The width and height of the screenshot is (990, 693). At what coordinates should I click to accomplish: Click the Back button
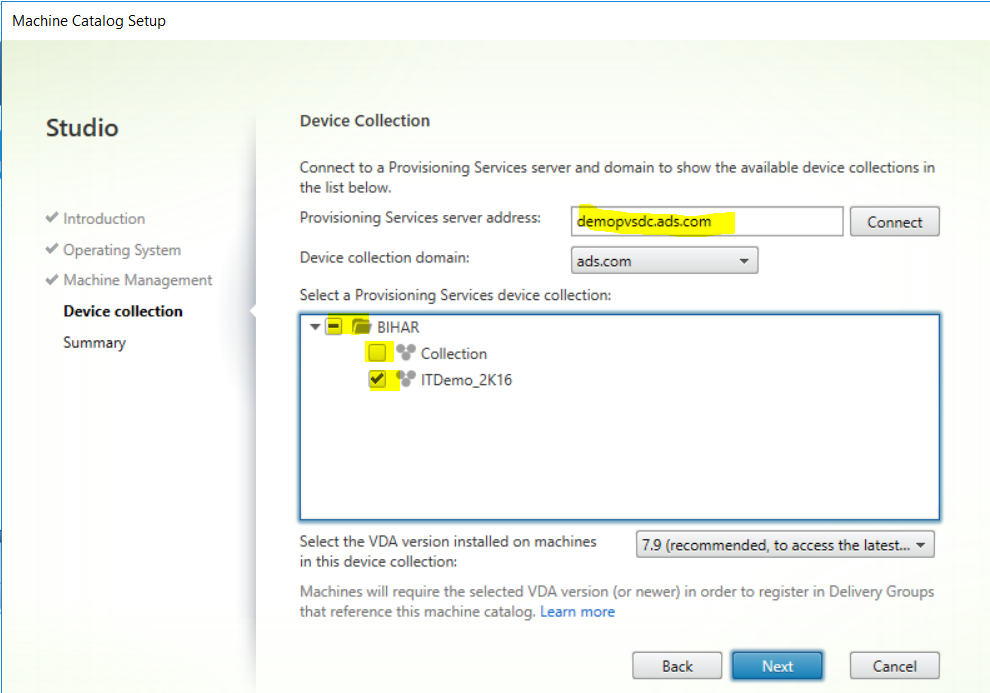(x=677, y=666)
